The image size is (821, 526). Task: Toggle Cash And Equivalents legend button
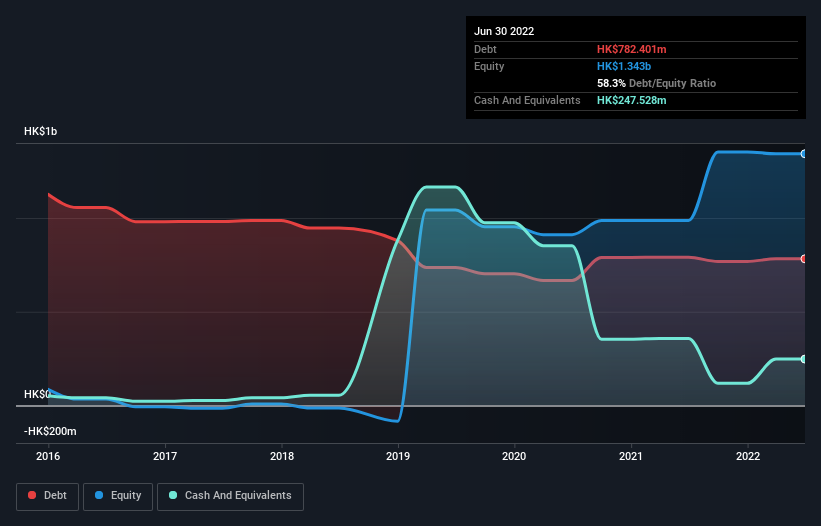coord(230,496)
